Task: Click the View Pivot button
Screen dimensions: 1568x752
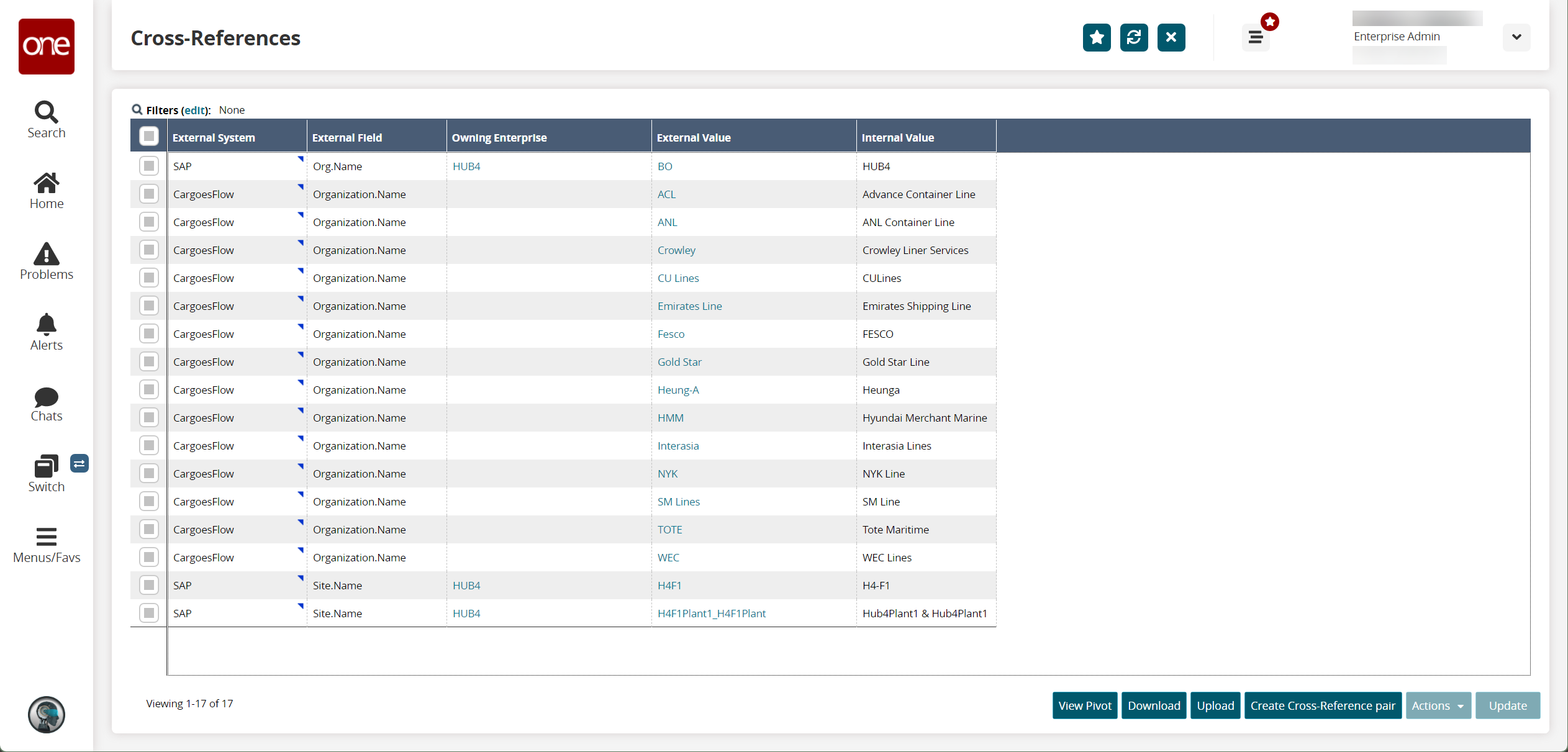Action: [1085, 705]
